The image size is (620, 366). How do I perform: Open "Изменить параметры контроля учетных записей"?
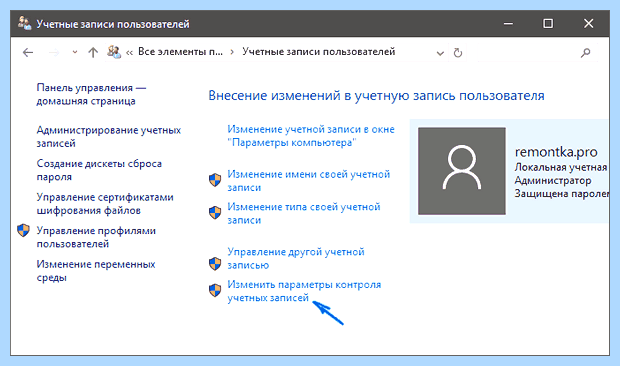click(x=304, y=291)
